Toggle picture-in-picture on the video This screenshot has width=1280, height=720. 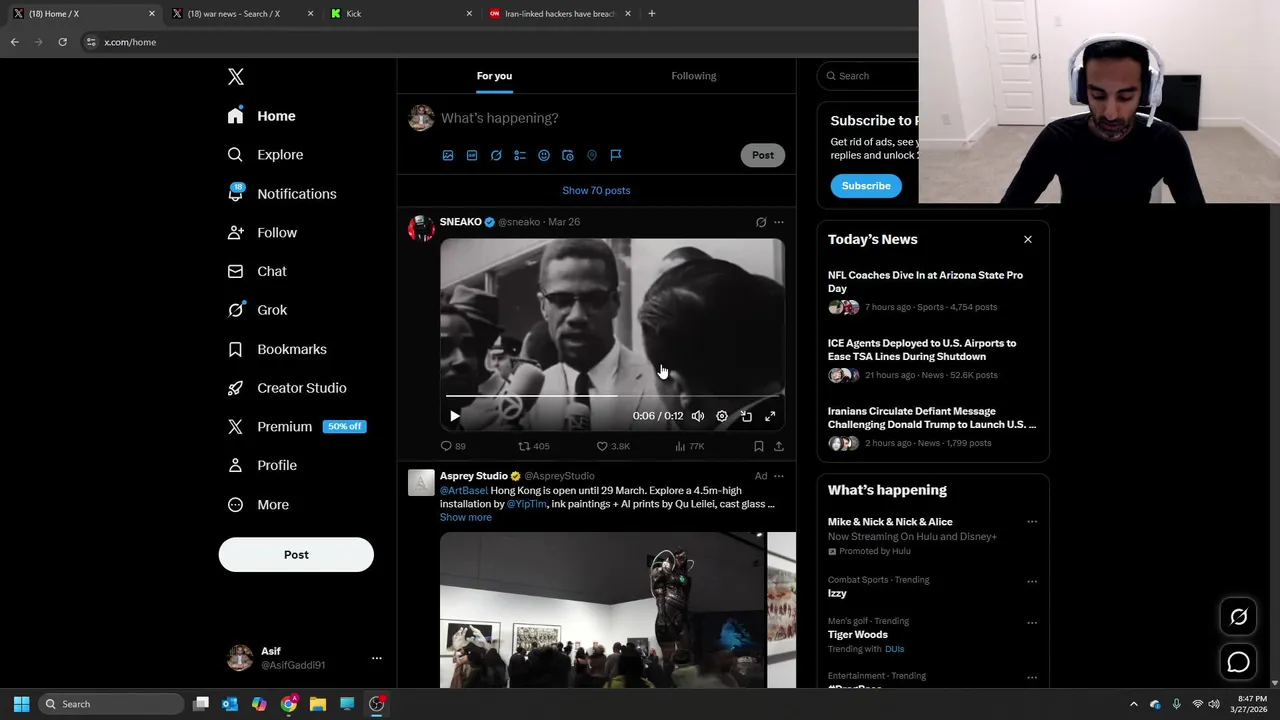click(x=746, y=416)
